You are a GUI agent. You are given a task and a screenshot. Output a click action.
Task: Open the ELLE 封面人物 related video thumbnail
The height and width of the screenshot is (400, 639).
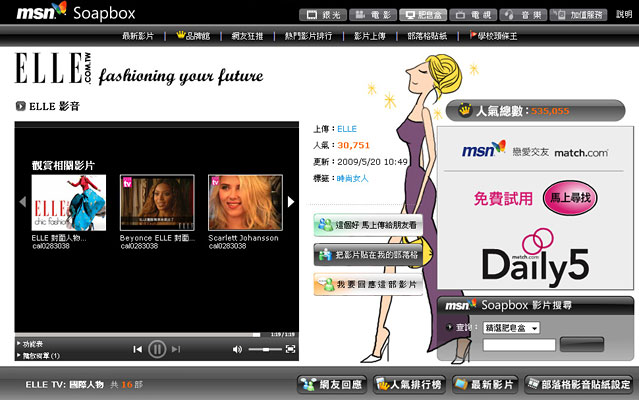tap(69, 203)
